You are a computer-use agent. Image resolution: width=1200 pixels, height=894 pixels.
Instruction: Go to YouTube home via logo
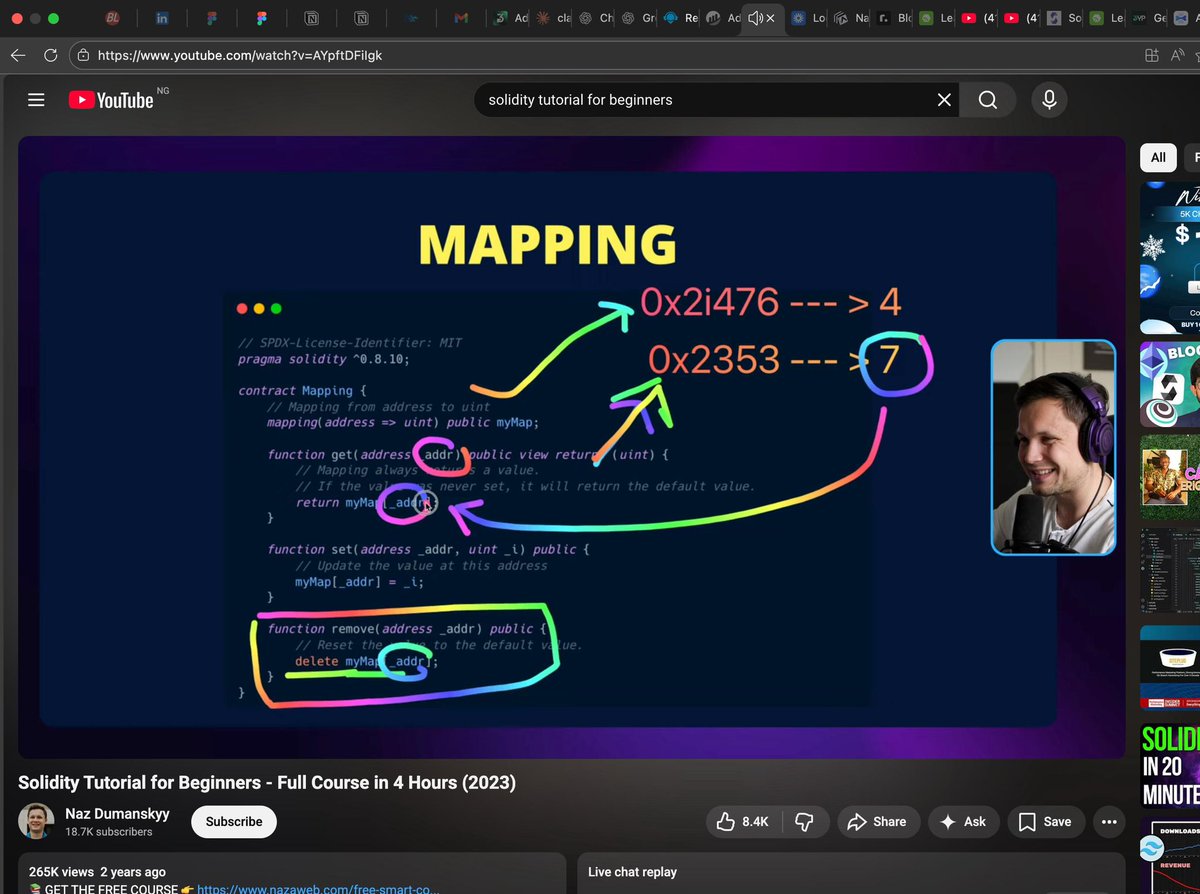[112, 100]
